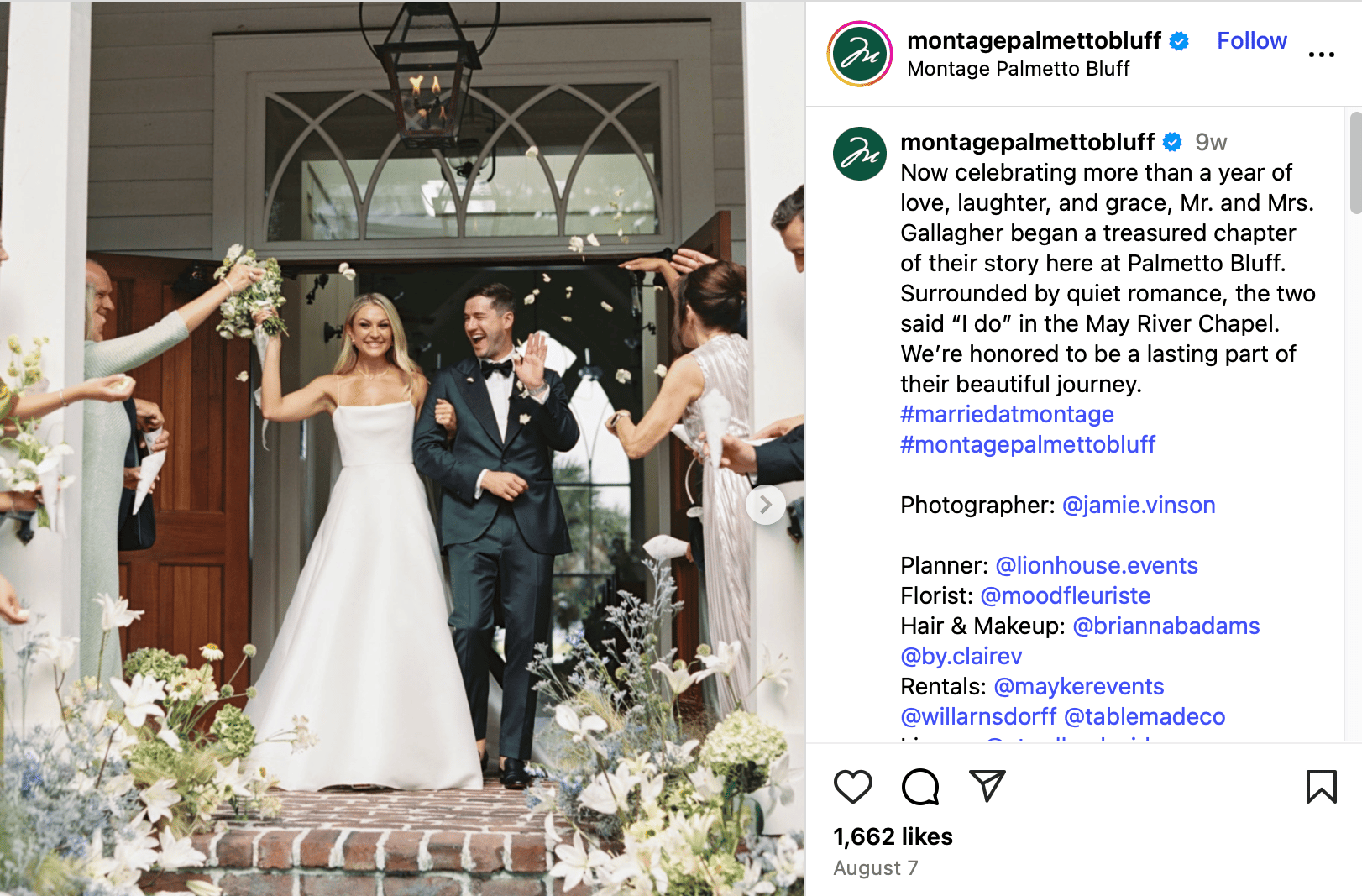This screenshot has height=896, width=1362.
Task: Save the post with the bookmark icon
Action: tap(1321, 787)
